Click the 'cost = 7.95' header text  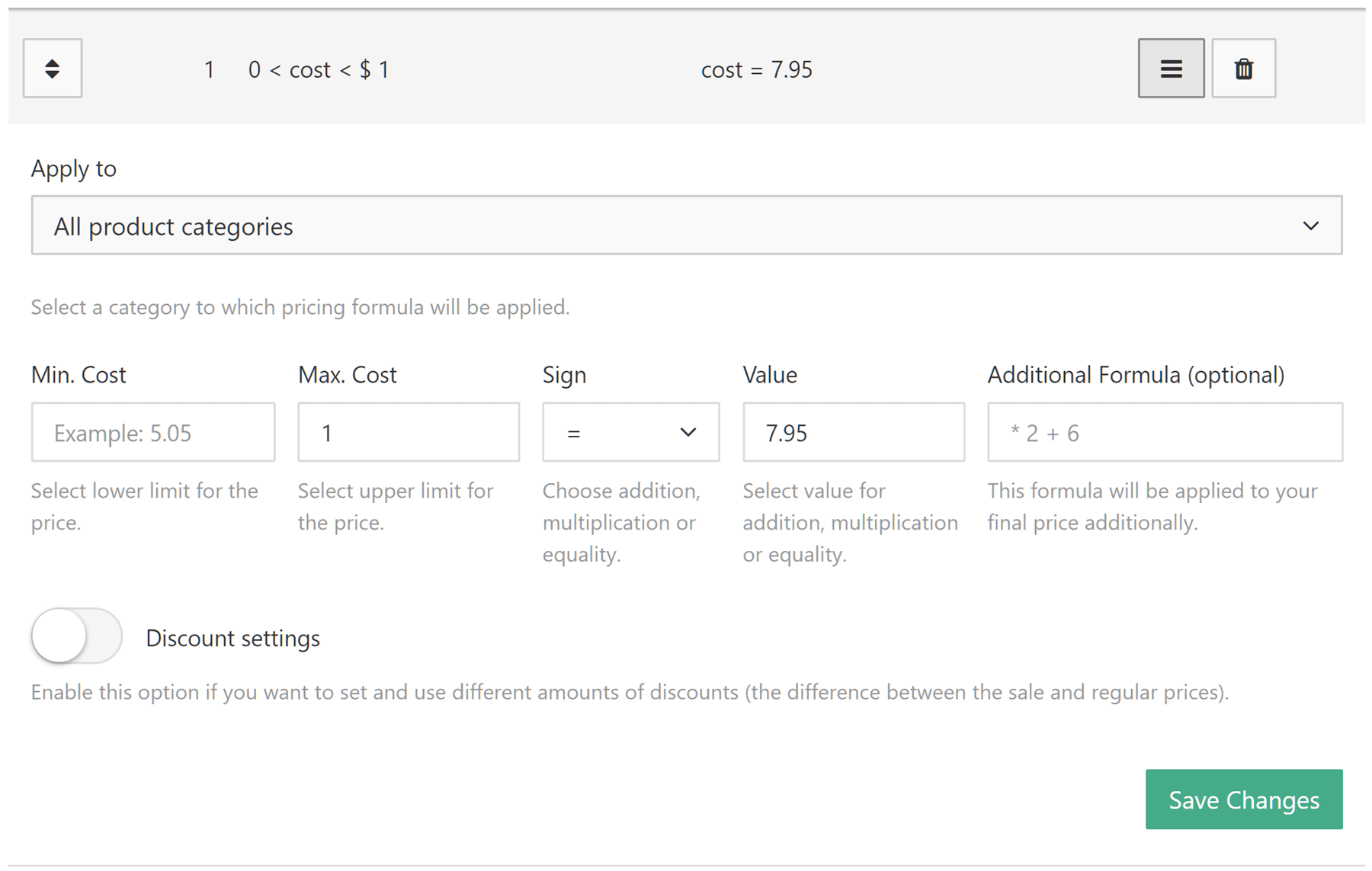point(756,70)
